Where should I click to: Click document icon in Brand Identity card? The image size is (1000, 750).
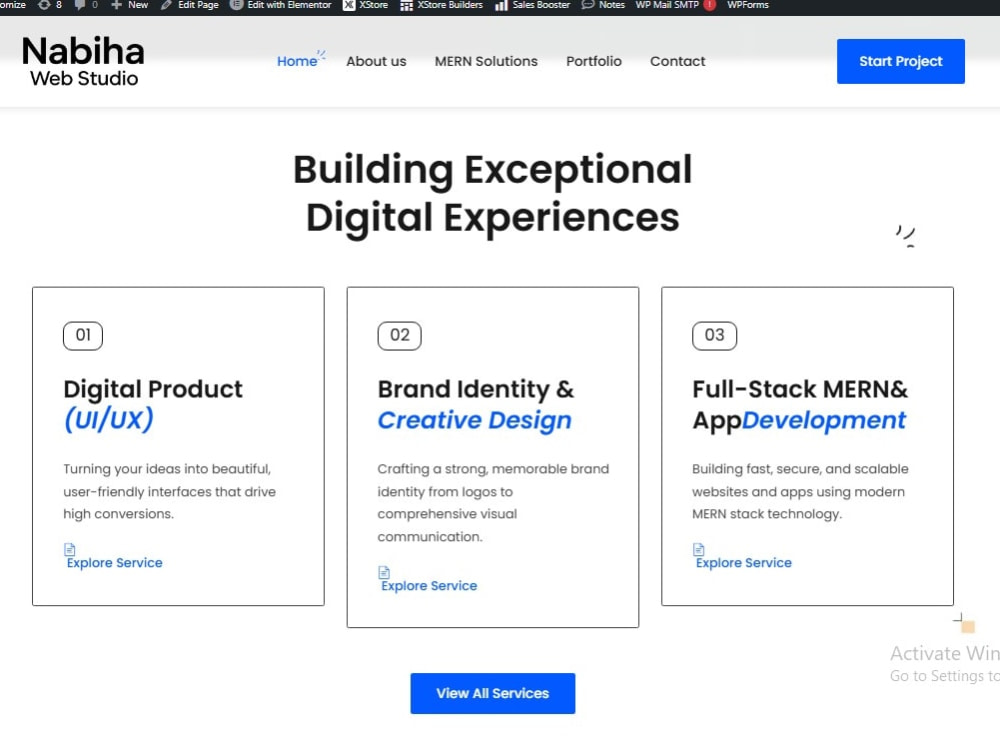(384, 572)
